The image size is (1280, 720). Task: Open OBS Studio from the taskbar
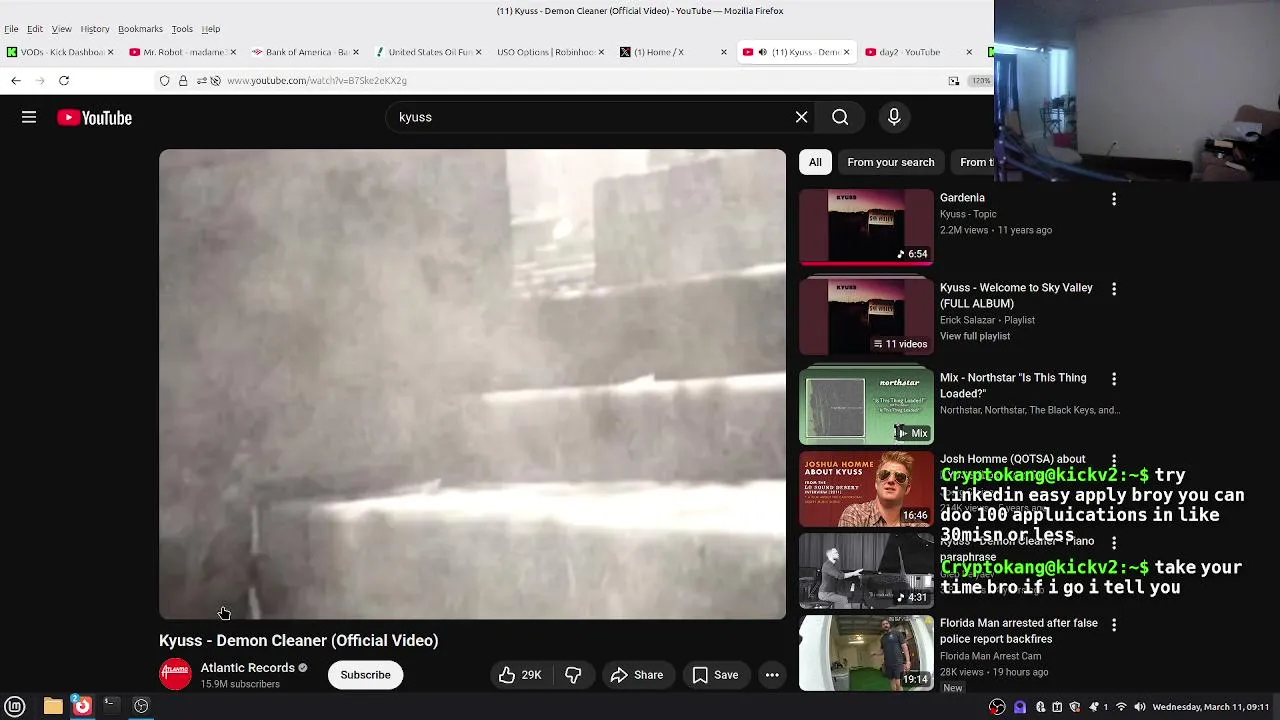click(x=141, y=706)
